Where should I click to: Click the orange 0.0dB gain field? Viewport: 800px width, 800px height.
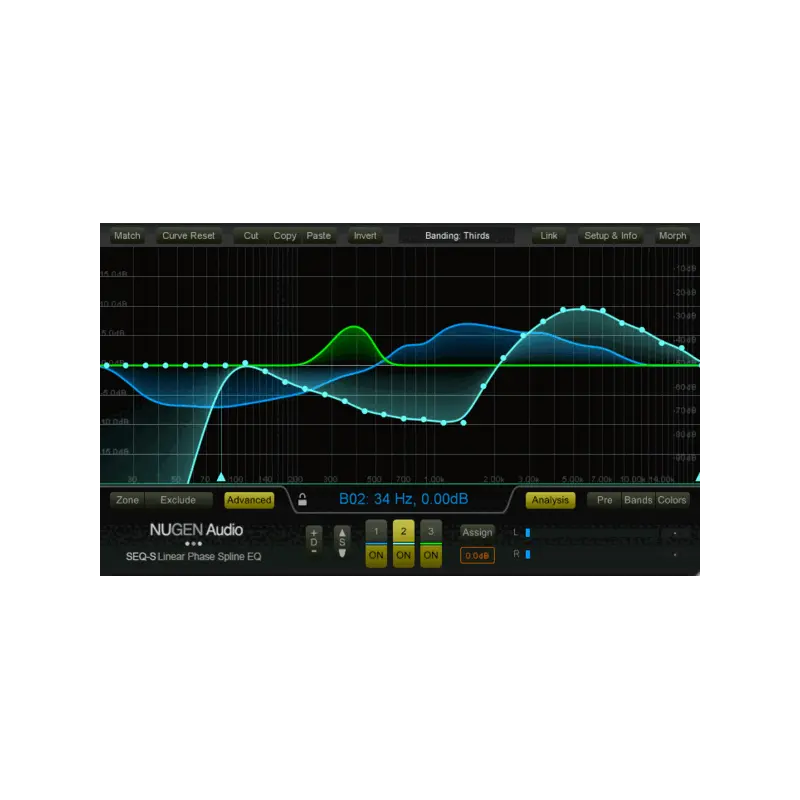(477, 555)
